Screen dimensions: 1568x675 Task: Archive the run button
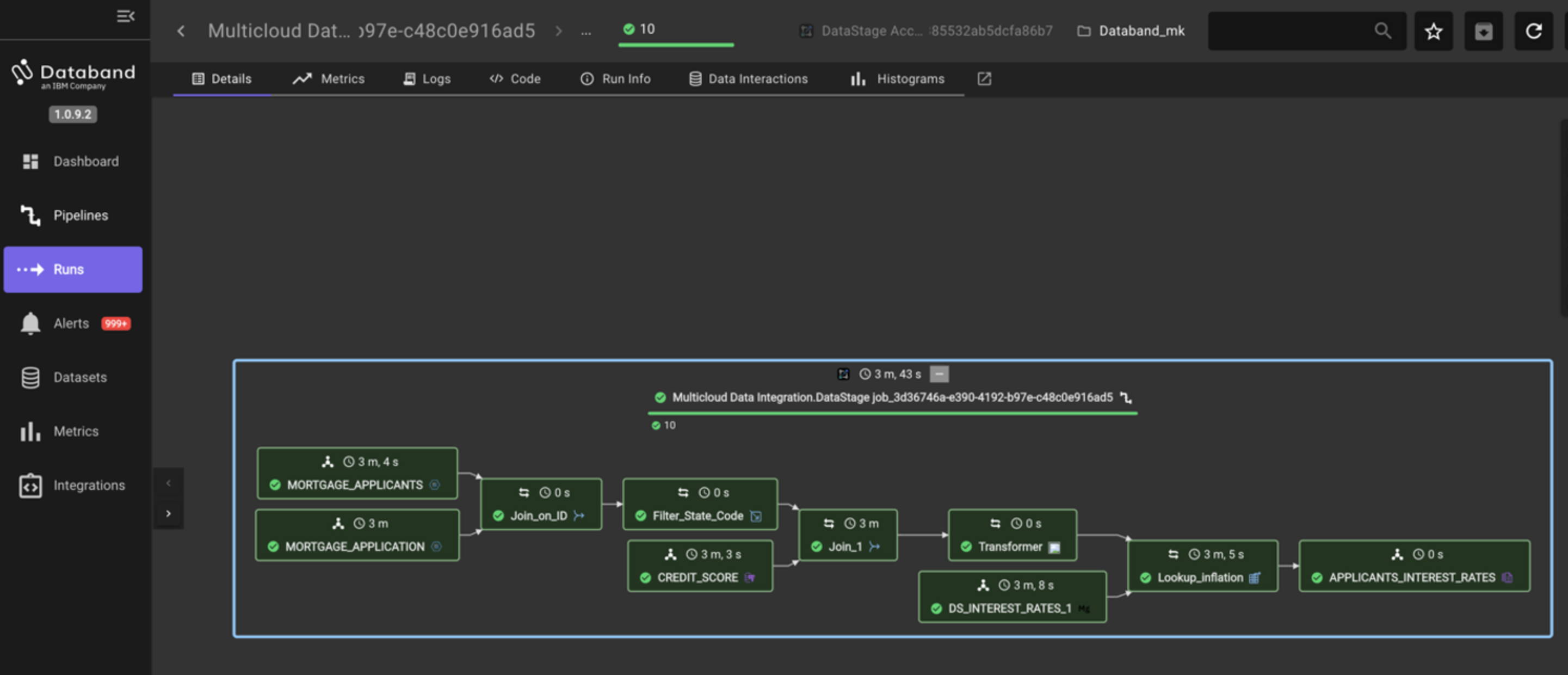point(1483,31)
